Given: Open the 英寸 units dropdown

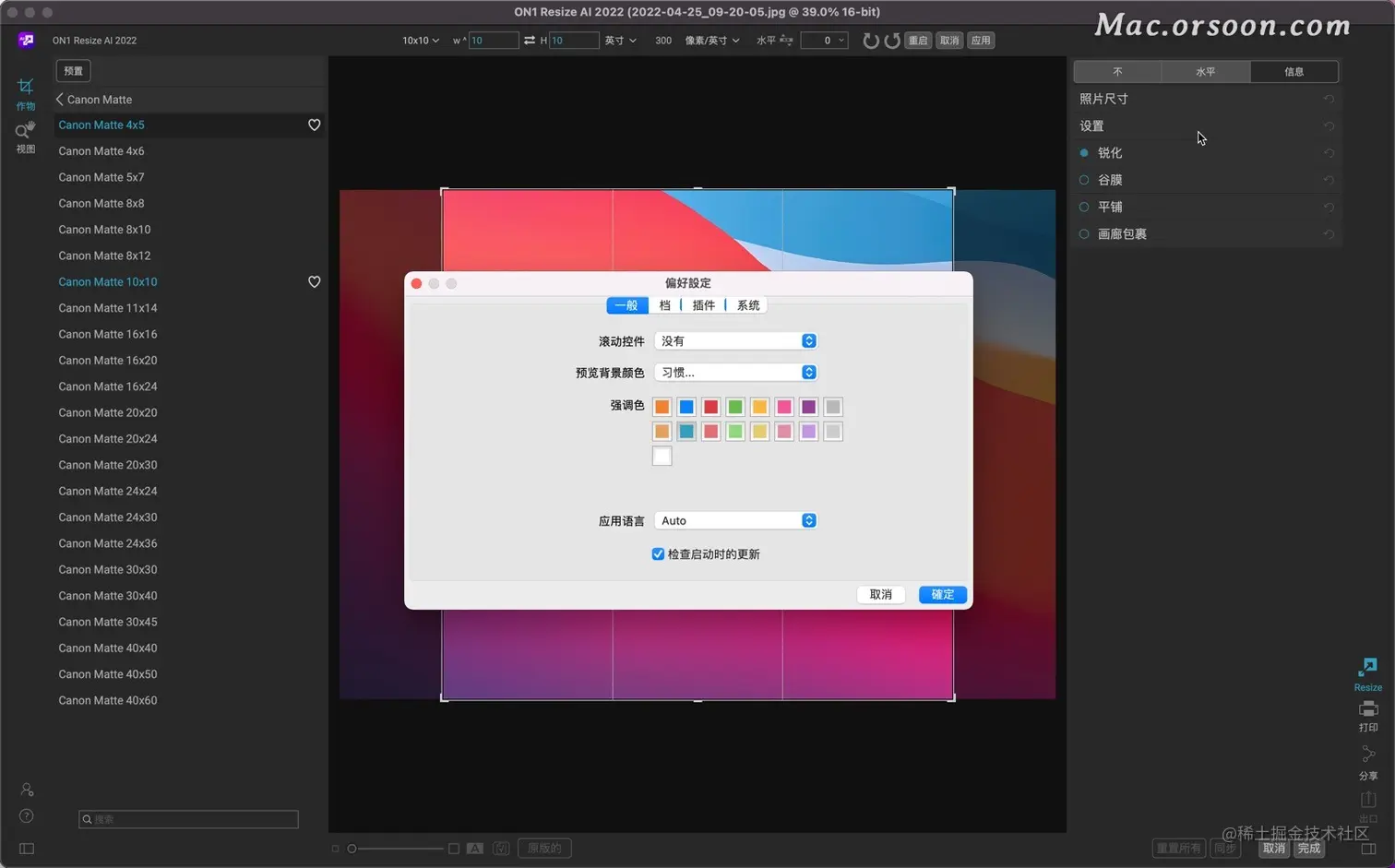Looking at the screenshot, I should [x=621, y=41].
